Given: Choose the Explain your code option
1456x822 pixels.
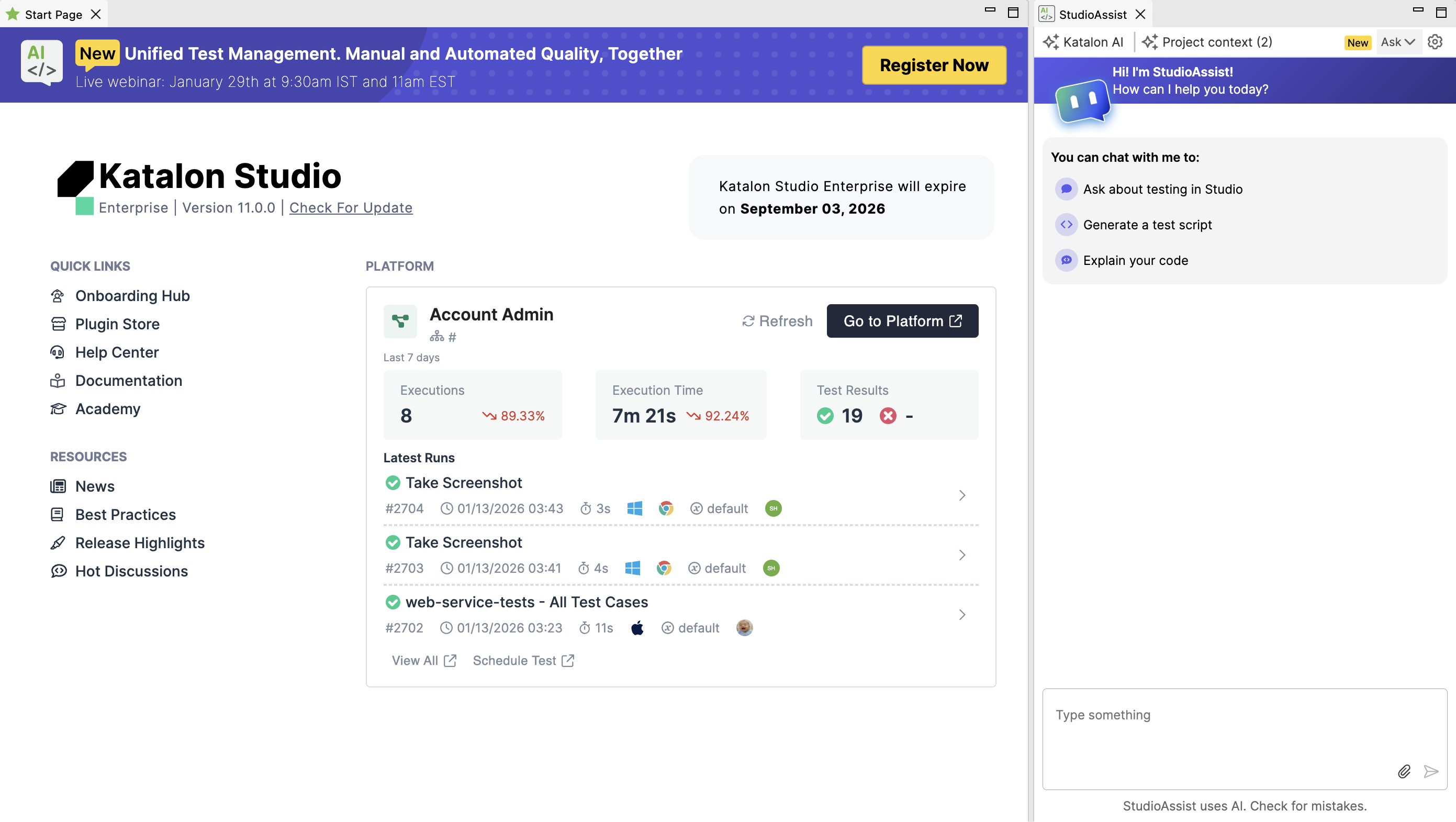Looking at the screenshot, I should tap(1136, 261).
